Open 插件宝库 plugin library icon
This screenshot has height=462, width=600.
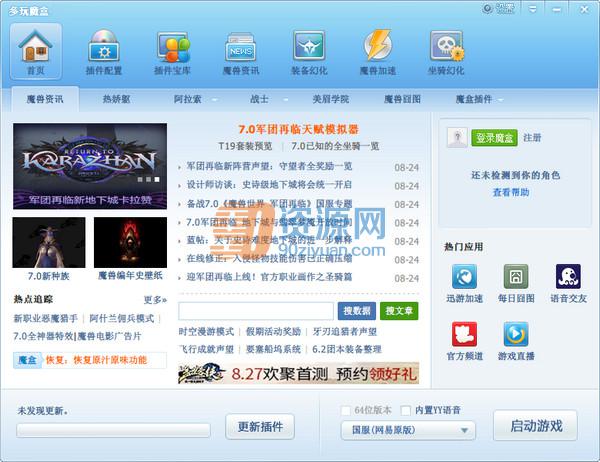point(173,52)
